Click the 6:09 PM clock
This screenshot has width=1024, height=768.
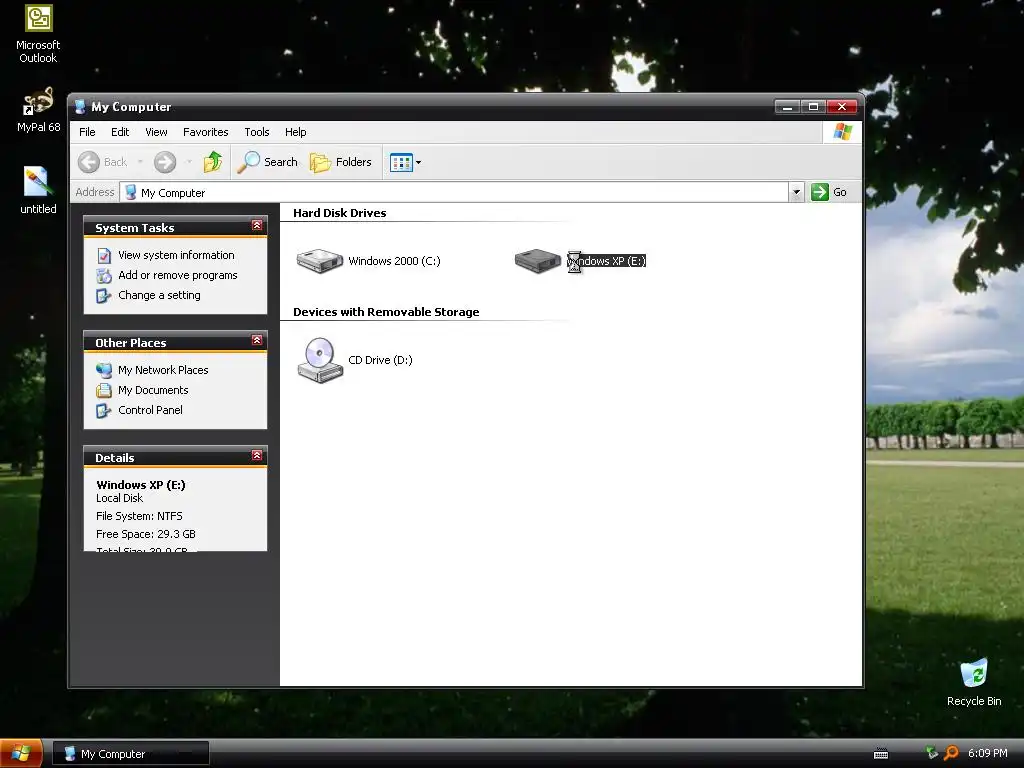[987, 753]
